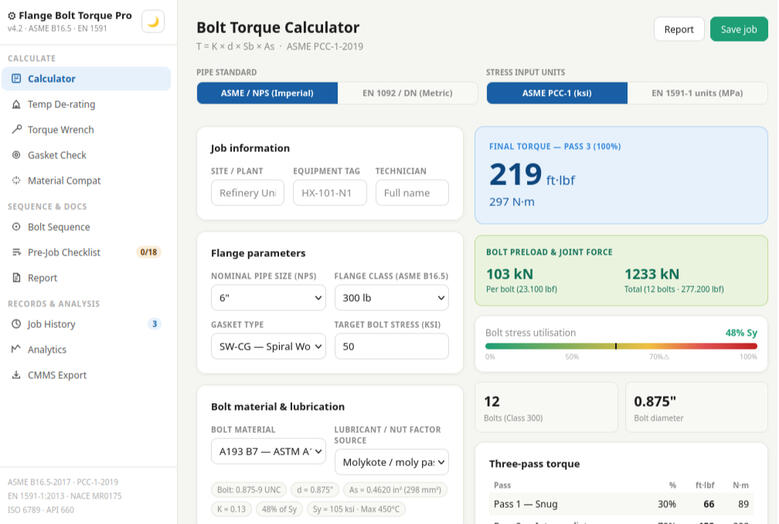Click the green Save job button

click(739, 29)
